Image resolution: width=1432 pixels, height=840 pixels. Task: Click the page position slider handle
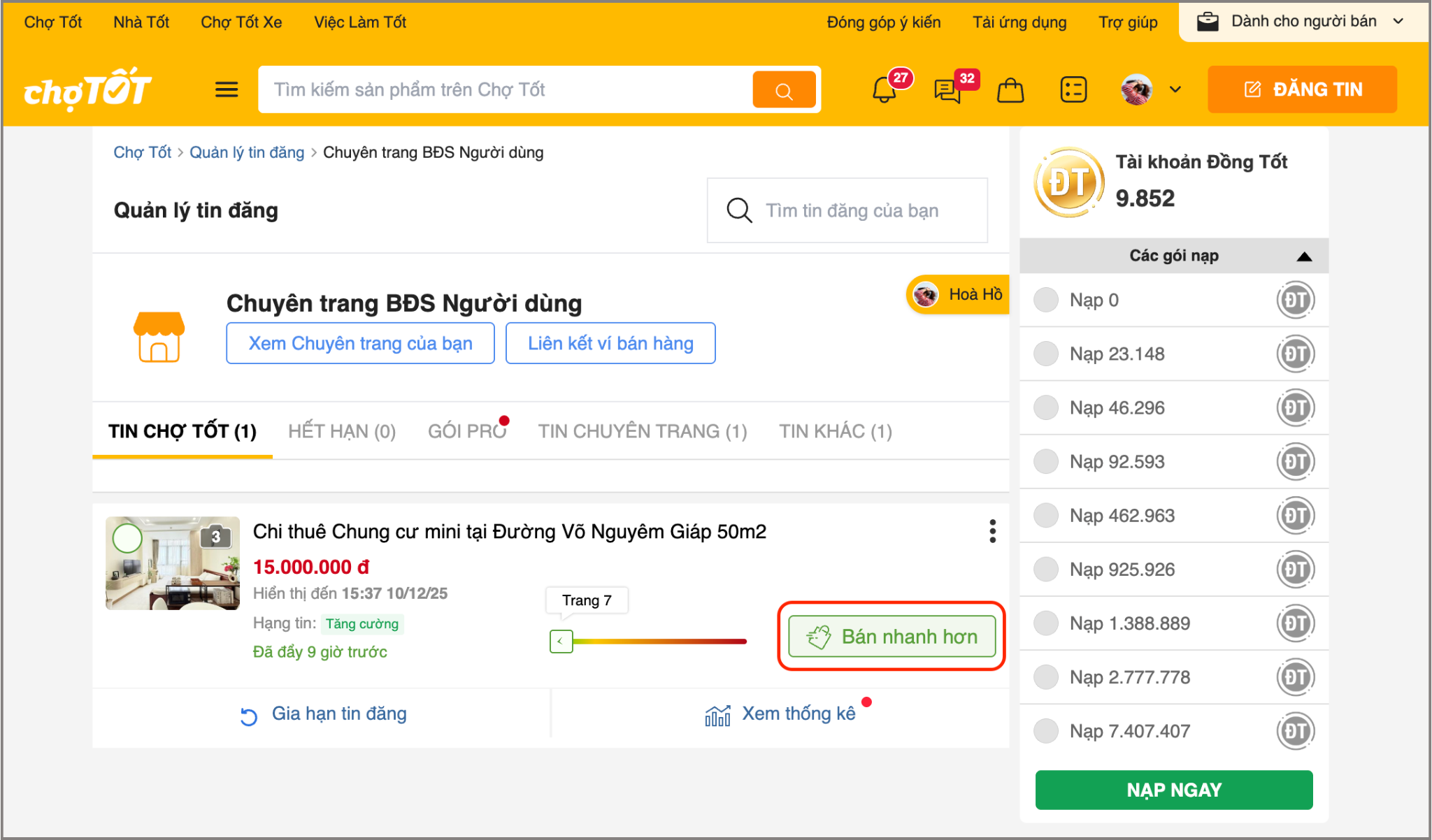(x=561, y=641)
